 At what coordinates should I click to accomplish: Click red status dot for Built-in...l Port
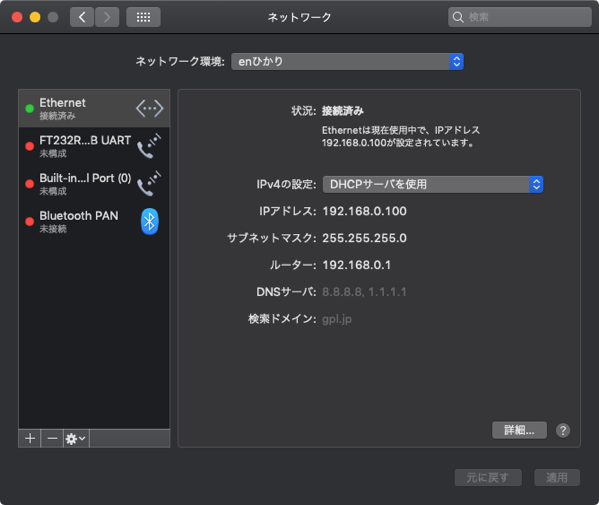(29, 184)
